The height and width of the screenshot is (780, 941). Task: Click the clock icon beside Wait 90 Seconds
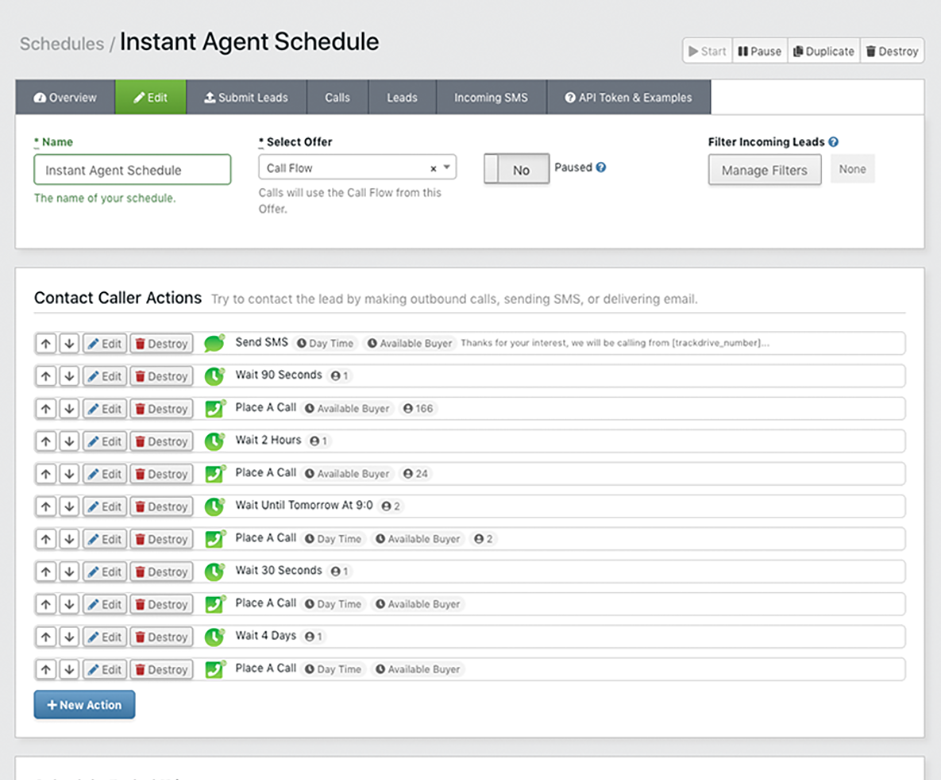215,376
